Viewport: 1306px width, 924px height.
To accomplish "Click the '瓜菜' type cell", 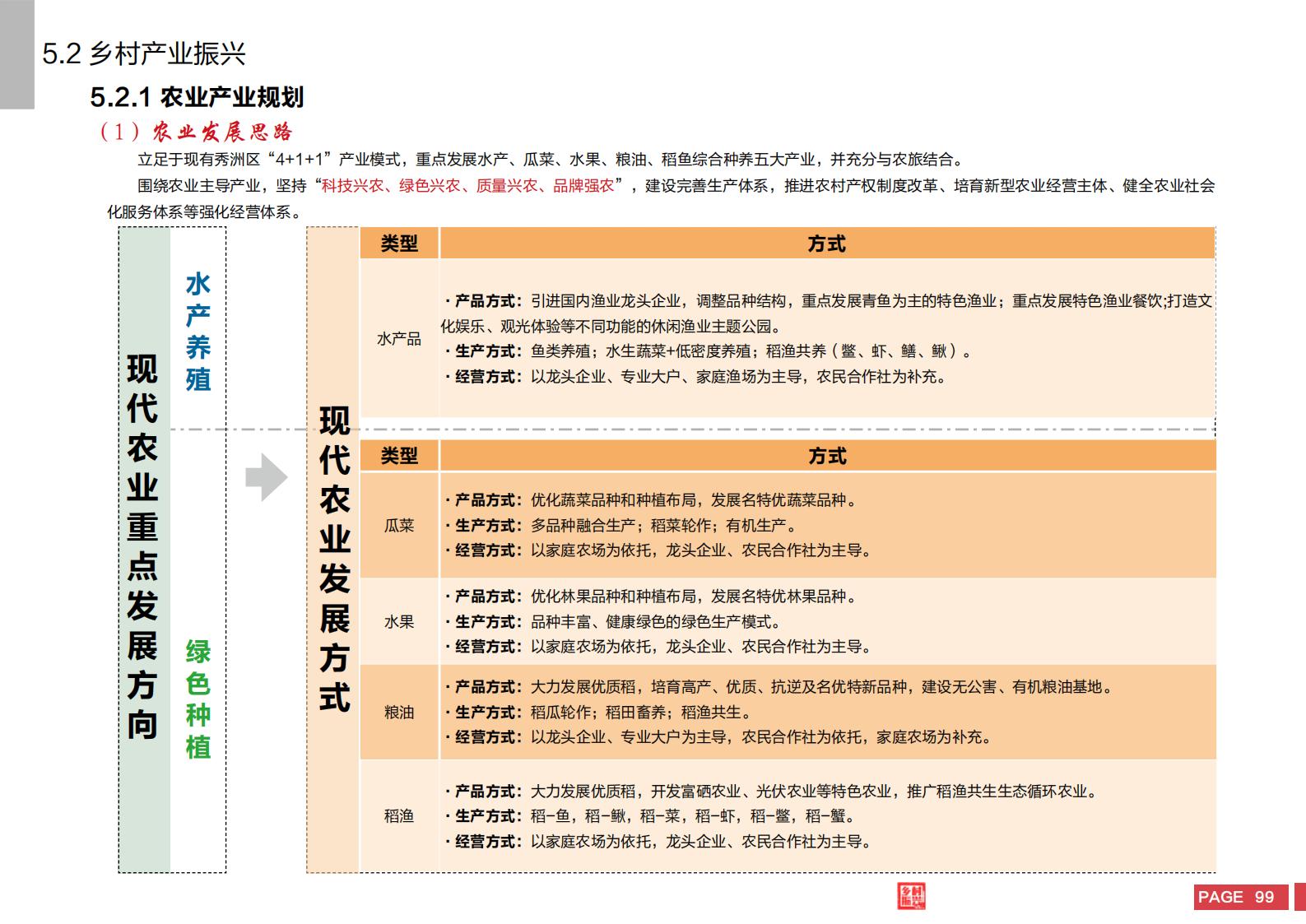I will click(x=399, y=526).
